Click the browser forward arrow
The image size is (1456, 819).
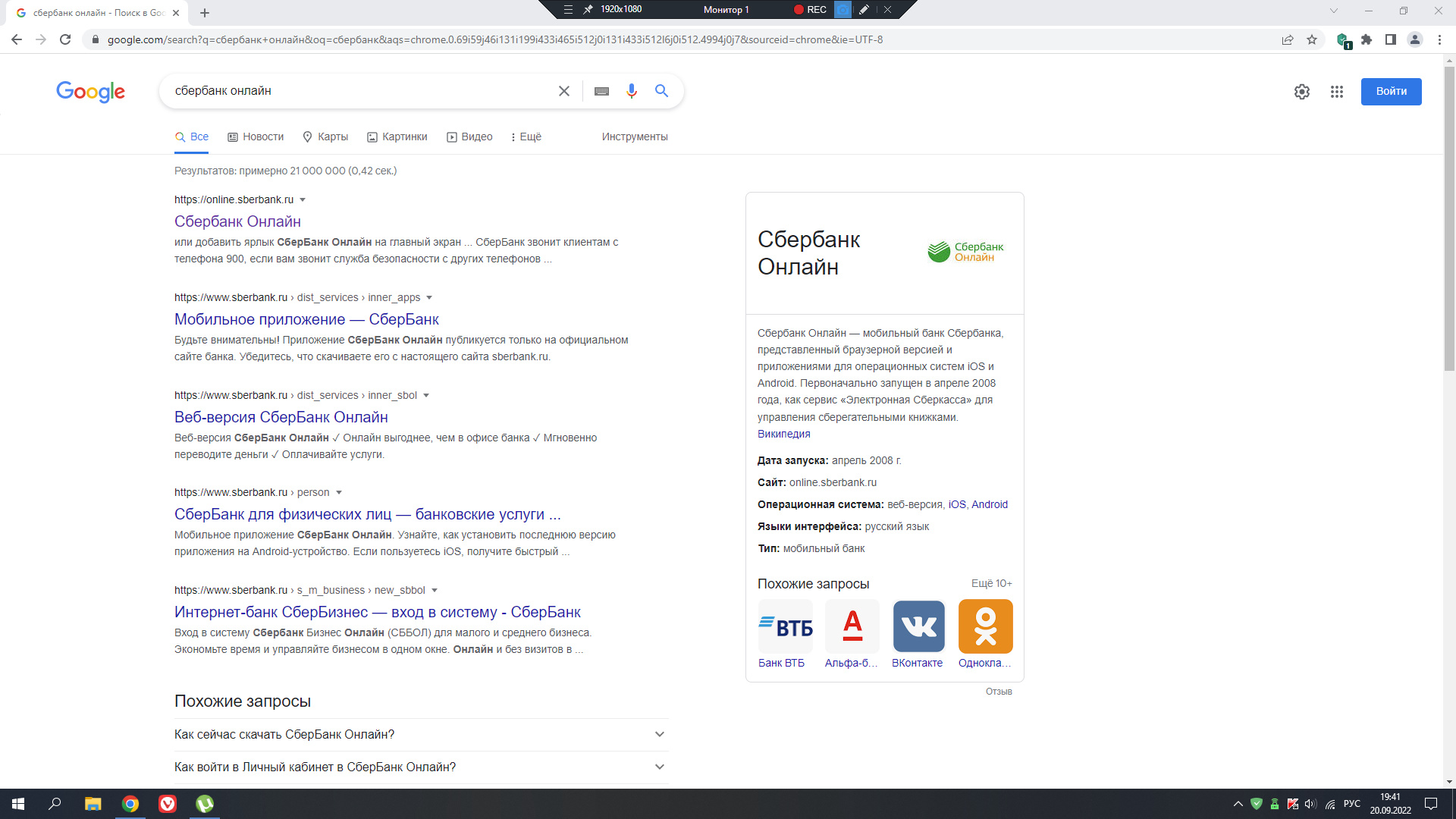tap(41, 39)
